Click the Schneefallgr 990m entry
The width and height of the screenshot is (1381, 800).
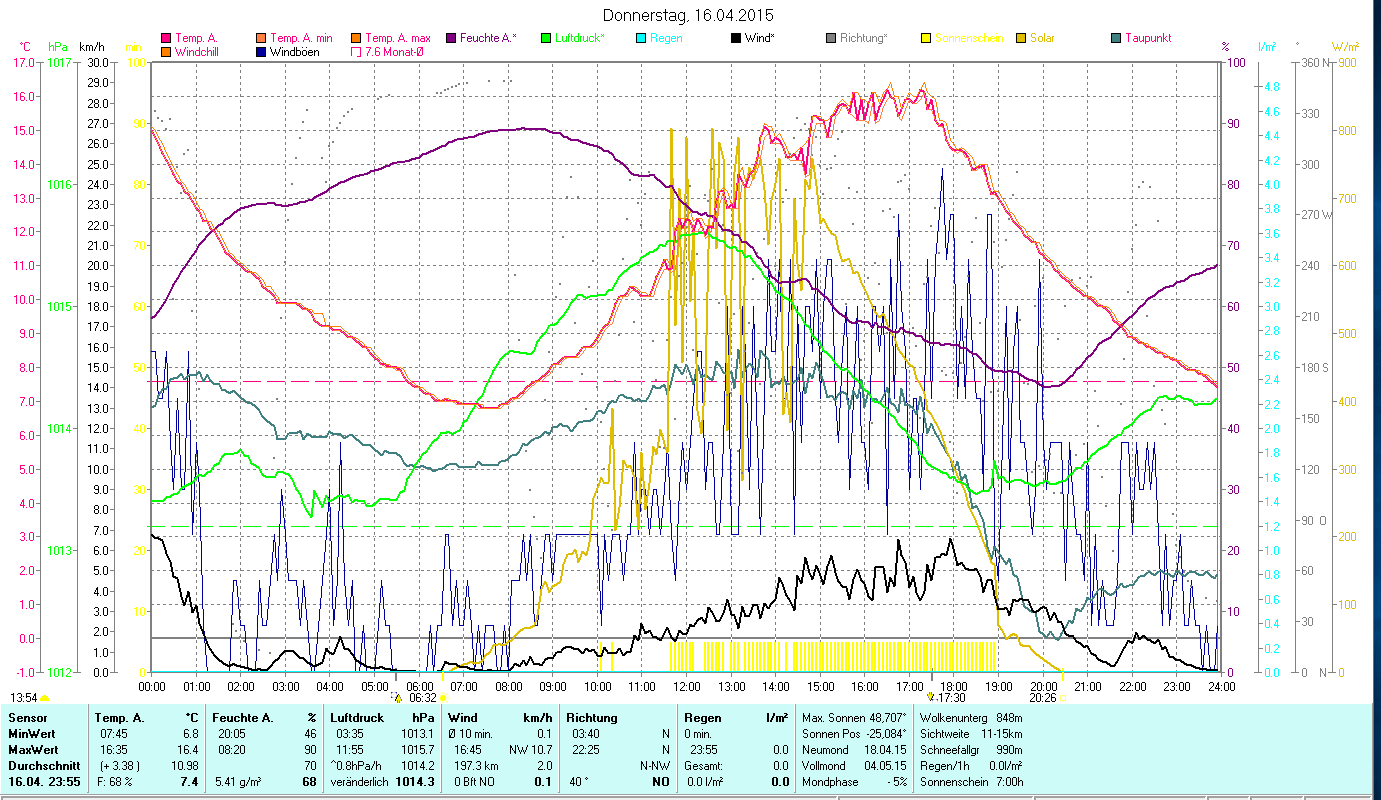[970, 750]
